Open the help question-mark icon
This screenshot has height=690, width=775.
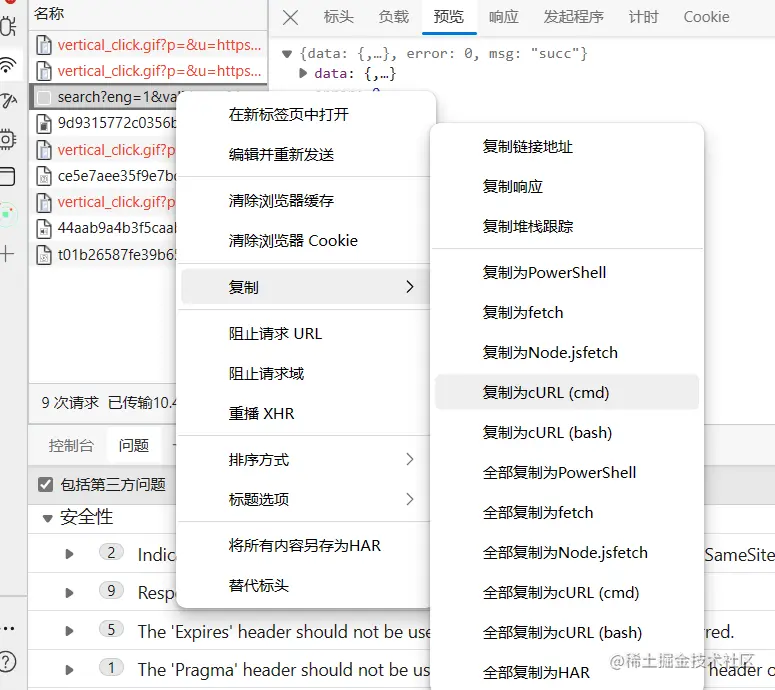click(x=7, y=661)
